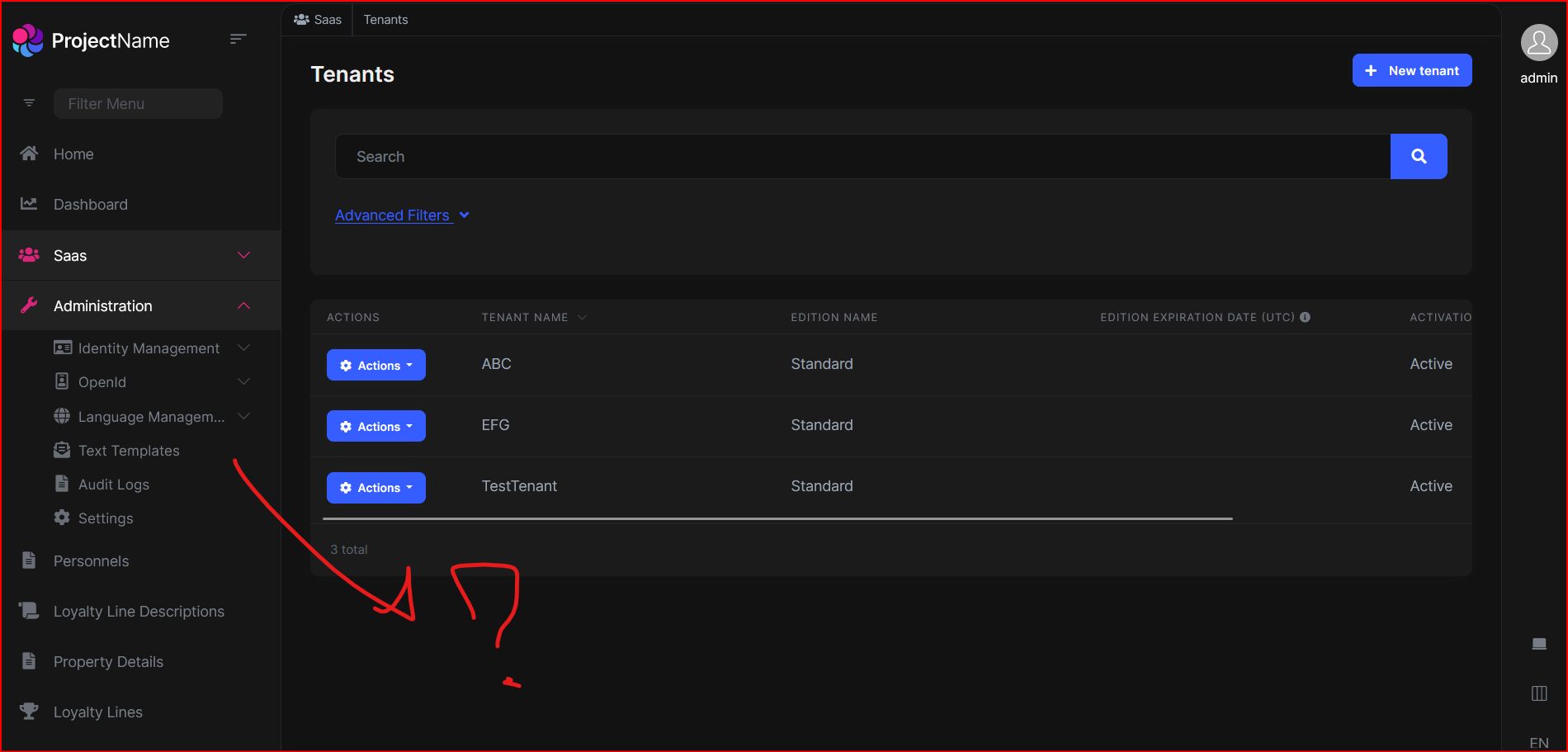Click the horizontal scrollbar under the table

coord(777,518)
